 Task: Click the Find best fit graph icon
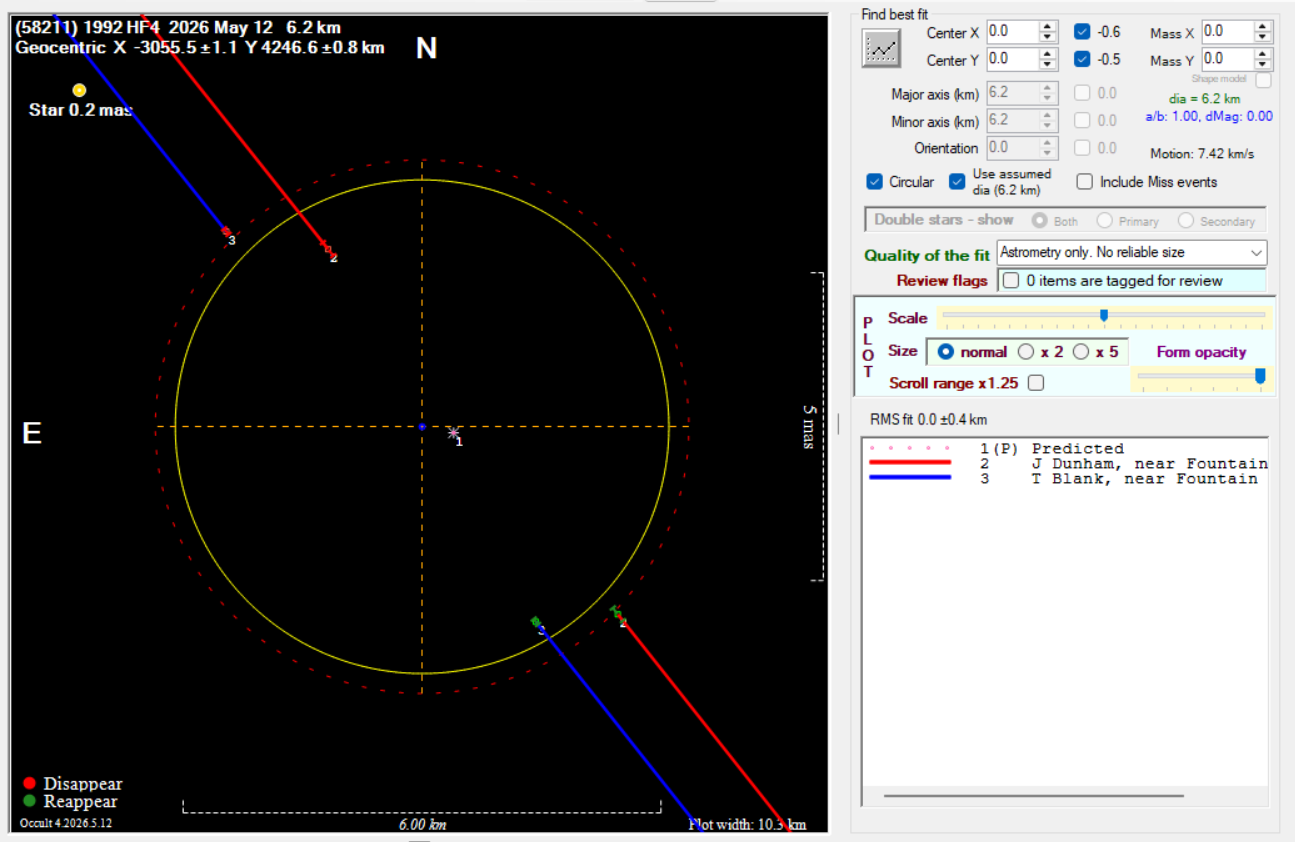tap(881, 48)
